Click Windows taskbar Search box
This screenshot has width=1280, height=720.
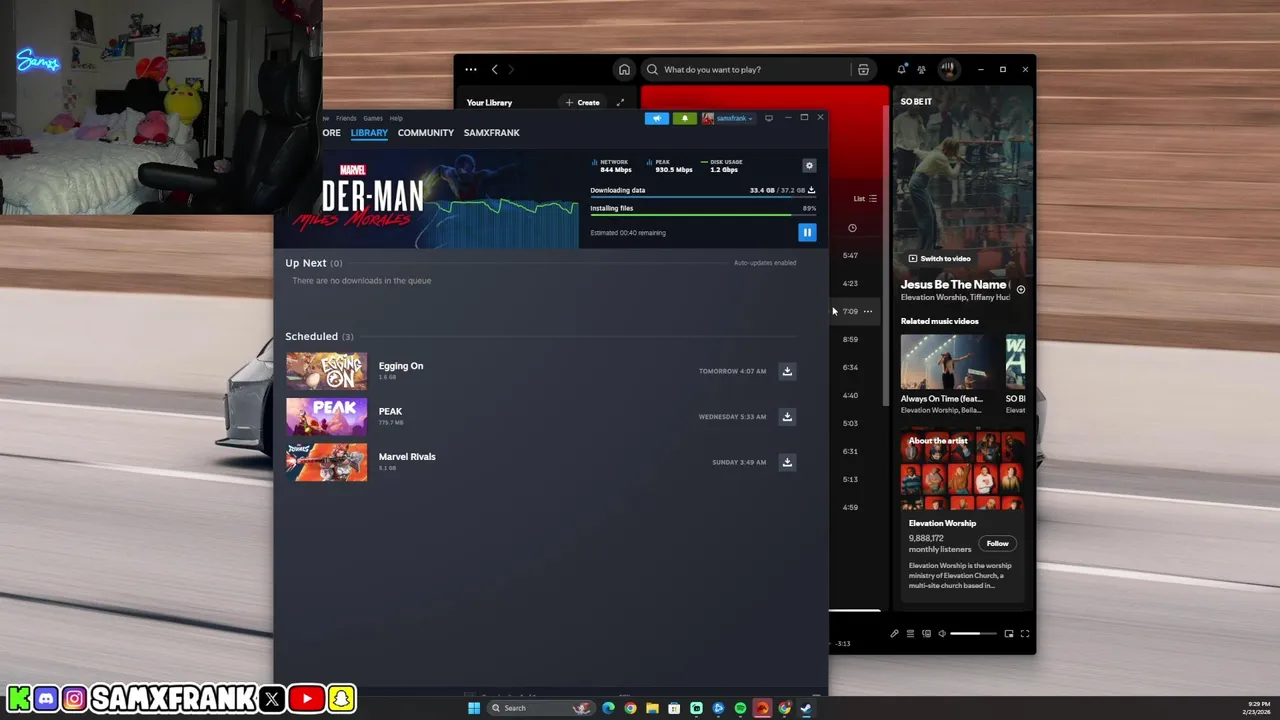click(541, 708)
